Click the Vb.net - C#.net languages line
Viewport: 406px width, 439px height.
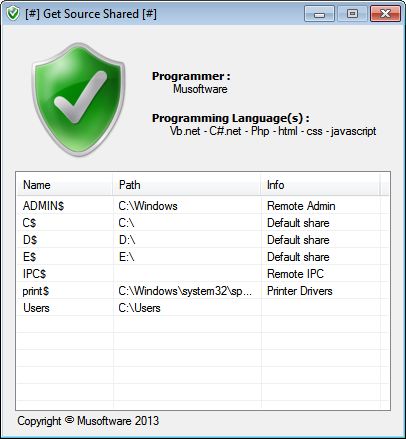point(273,131)
